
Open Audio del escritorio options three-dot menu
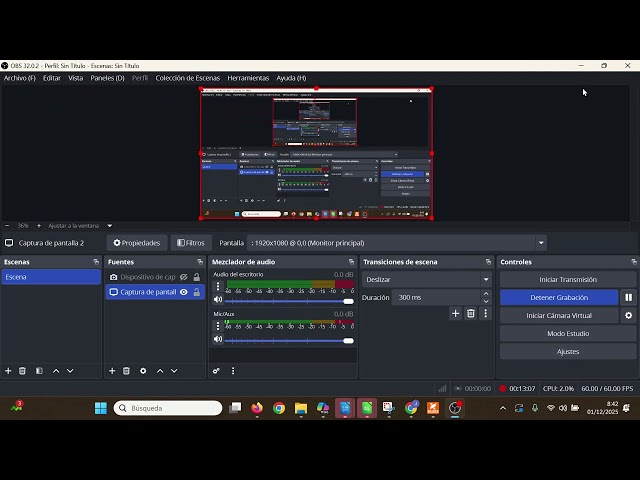[218, 286]
